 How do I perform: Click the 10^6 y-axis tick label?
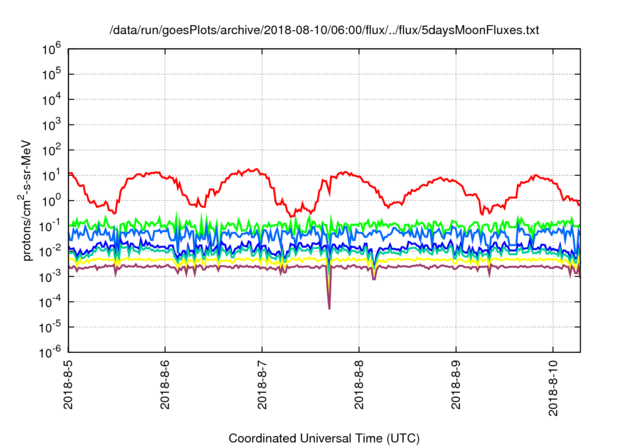point(51,49)
